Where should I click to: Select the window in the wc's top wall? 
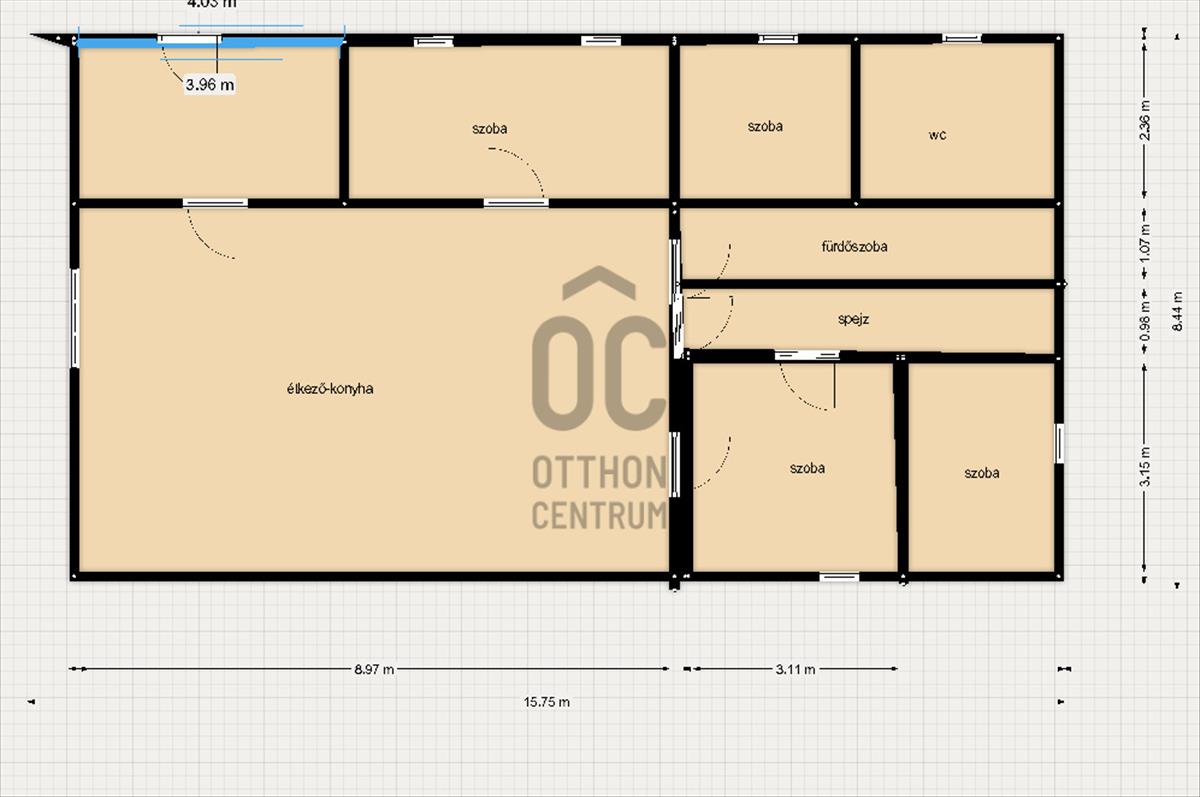click(x=961, y=39)
